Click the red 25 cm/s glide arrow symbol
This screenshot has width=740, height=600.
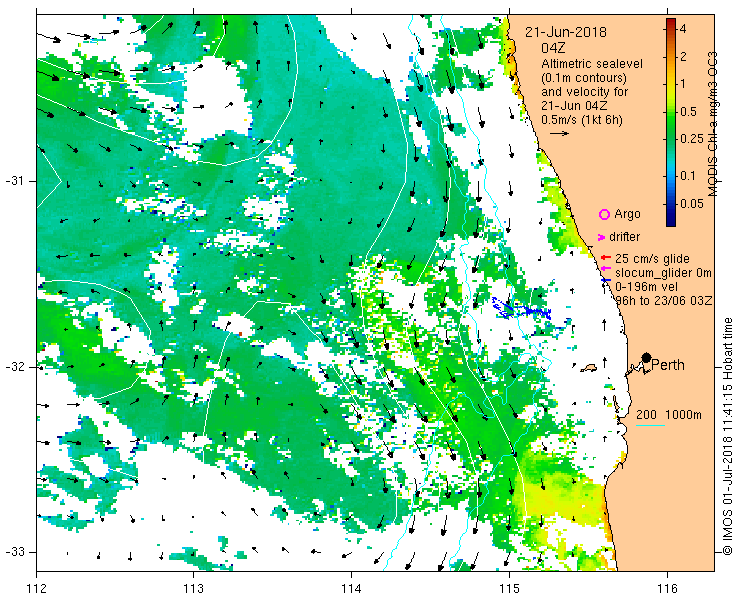(x=606, y=258)
